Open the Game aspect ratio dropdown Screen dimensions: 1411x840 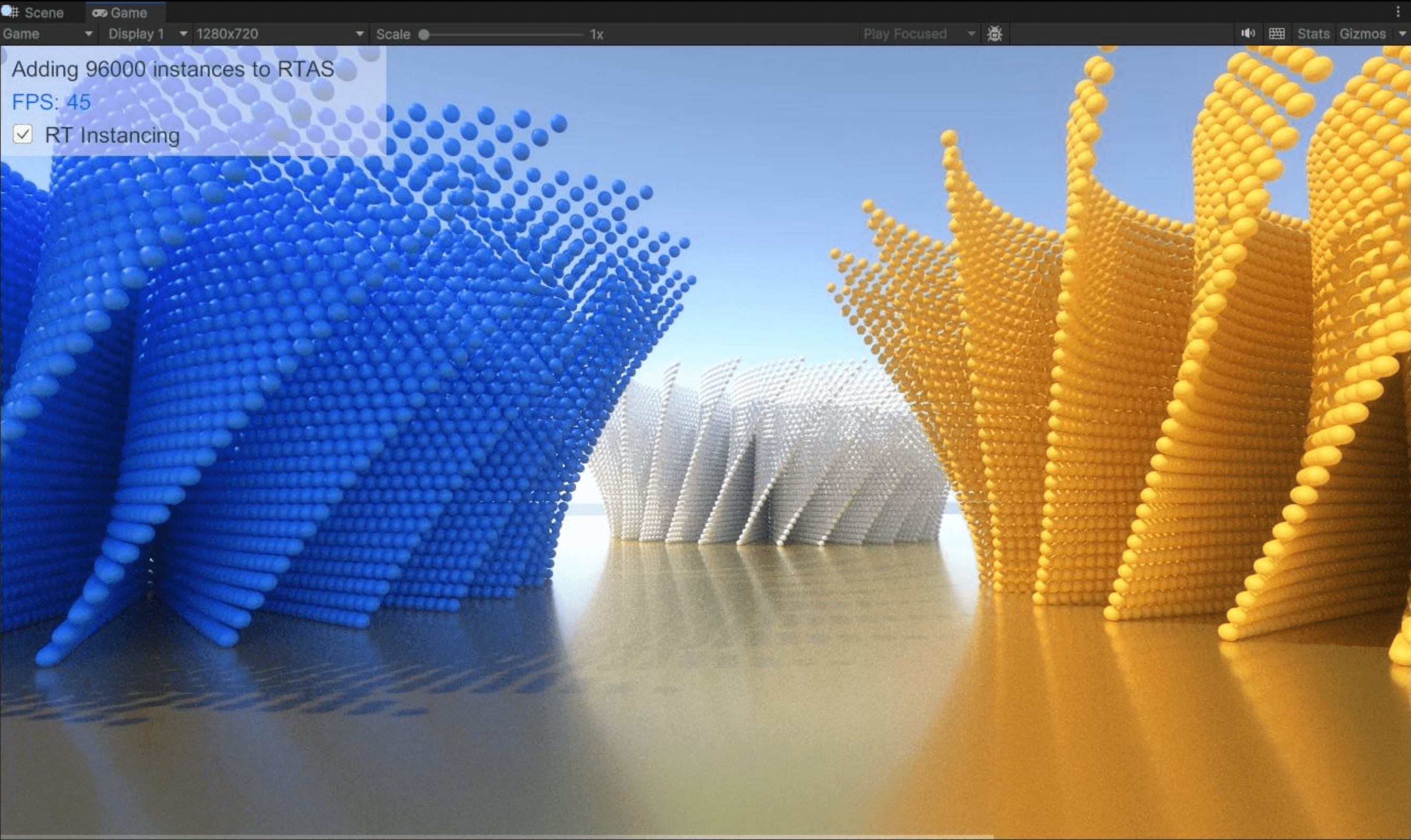click(48, 33)
